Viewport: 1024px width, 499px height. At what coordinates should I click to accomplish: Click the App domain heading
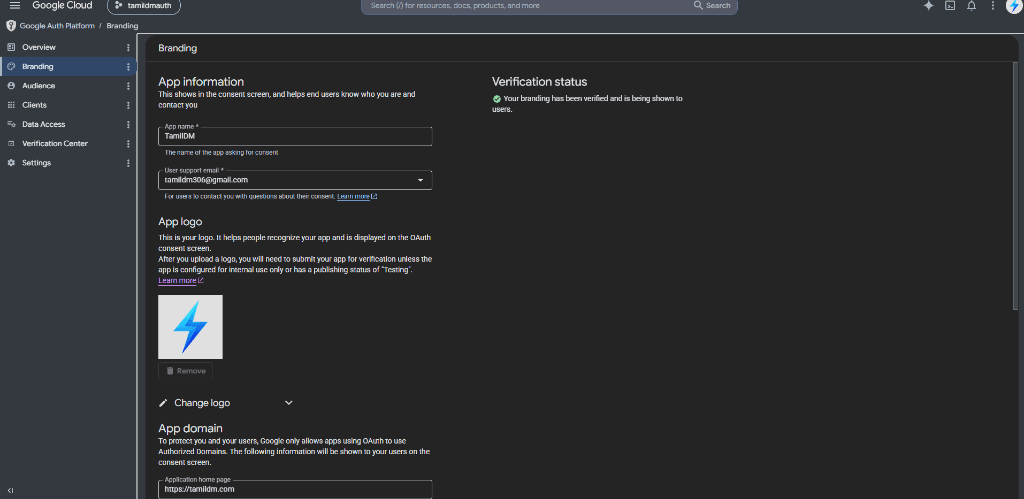pyautogui.click(x=191, y=428)
